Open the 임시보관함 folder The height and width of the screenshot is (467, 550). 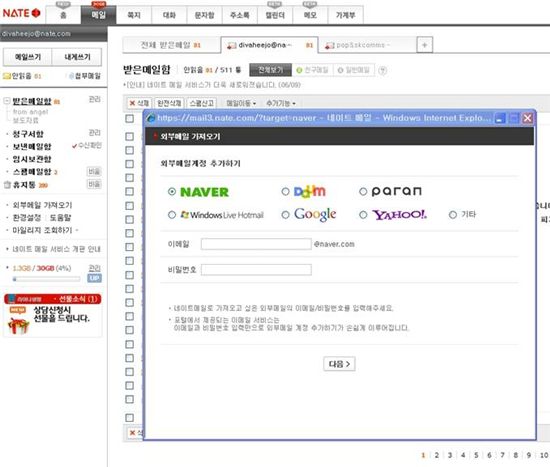[x=32, y=159]
